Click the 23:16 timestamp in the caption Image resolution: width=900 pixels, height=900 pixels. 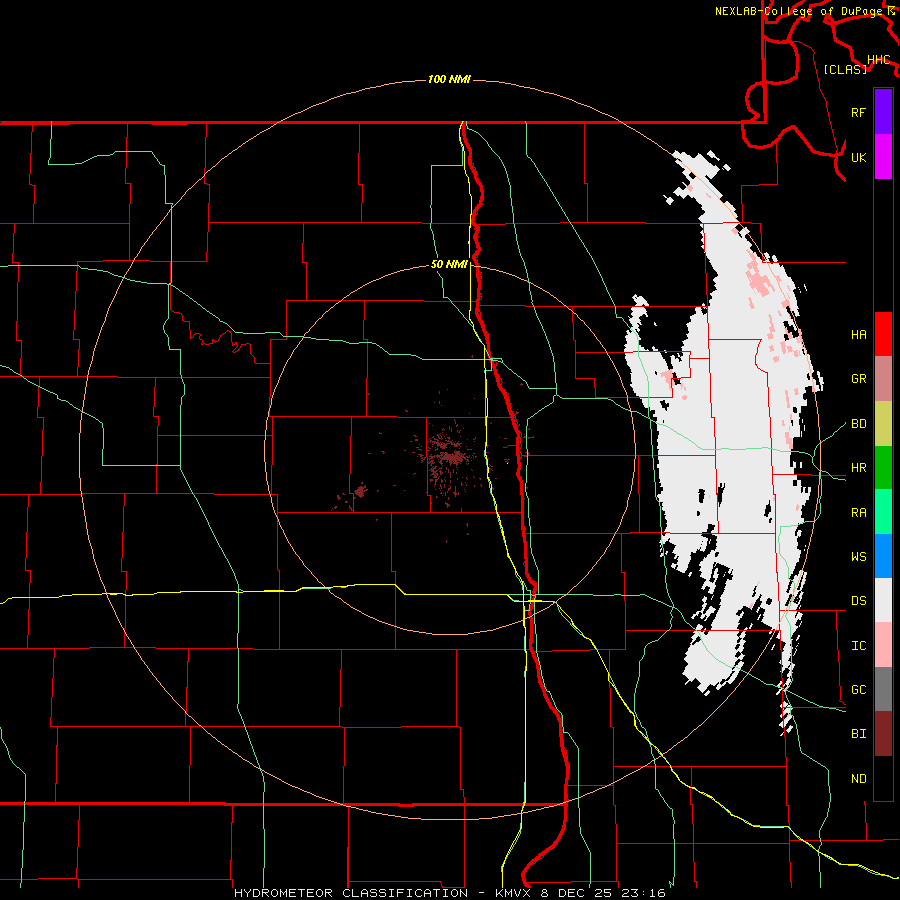point(645,893)
